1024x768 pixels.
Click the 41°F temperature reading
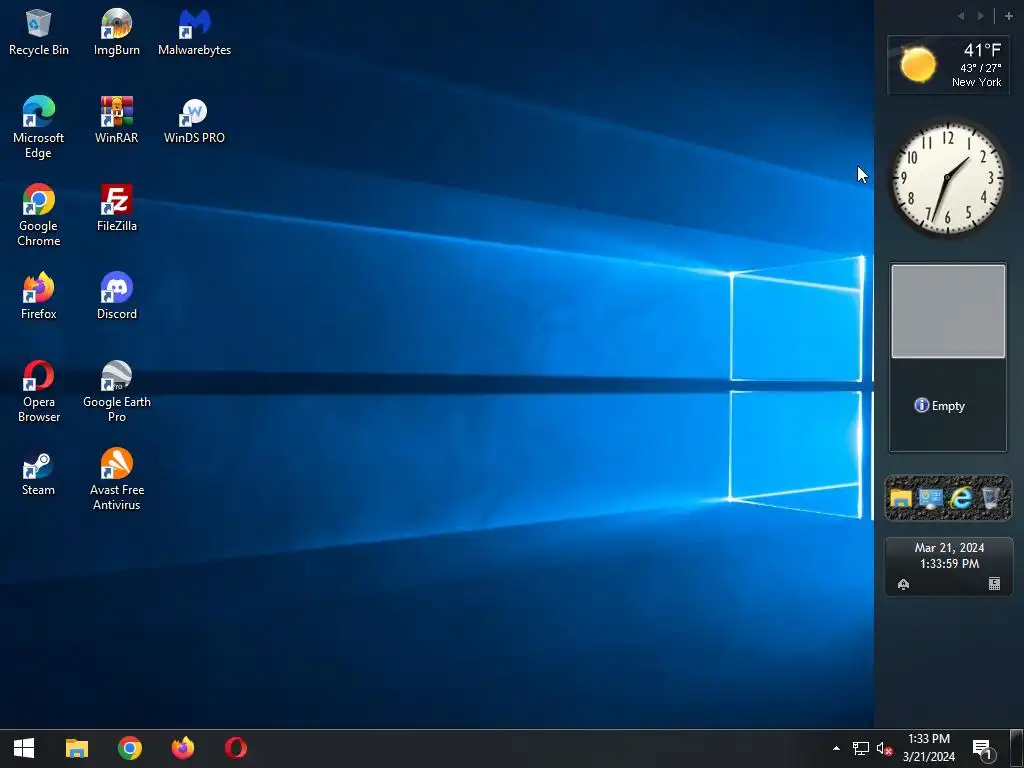click(982, 50)
